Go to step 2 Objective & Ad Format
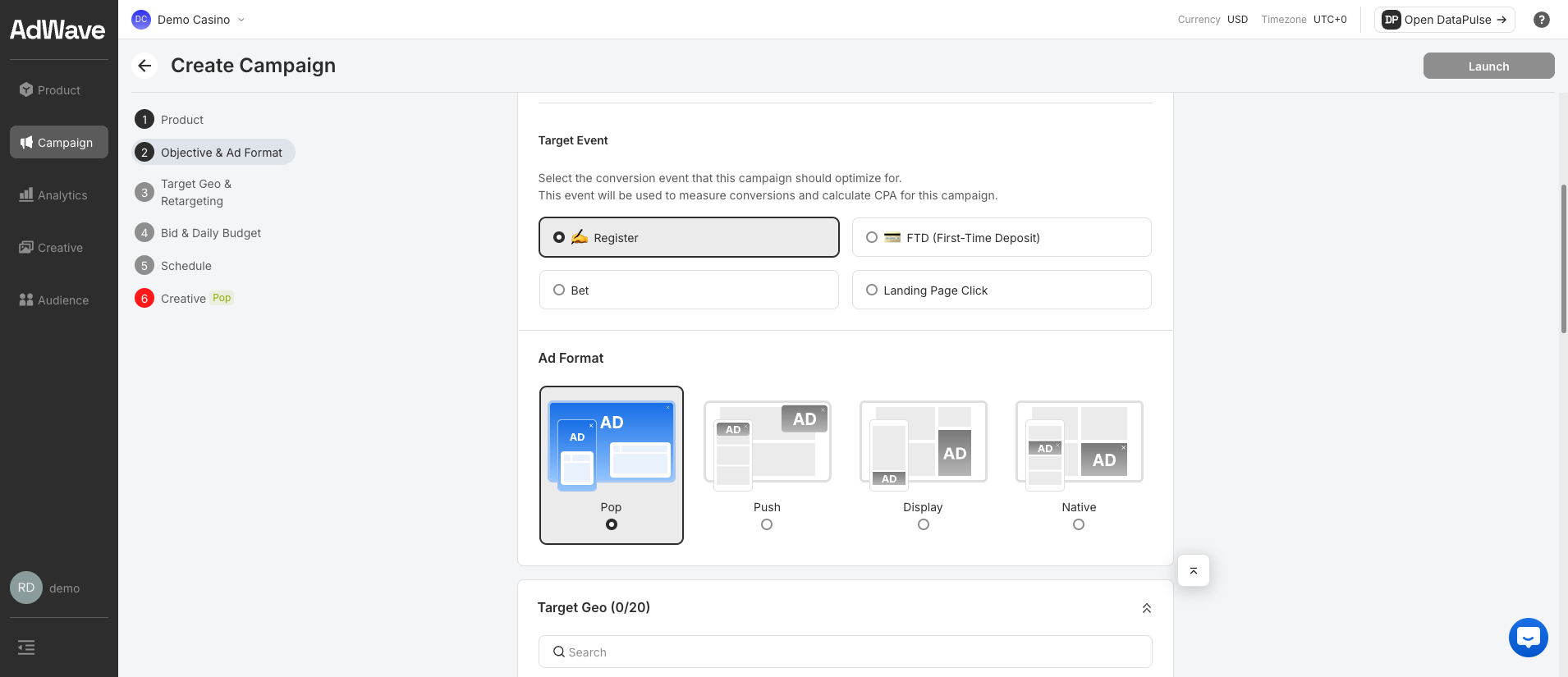 pos(213,152)
